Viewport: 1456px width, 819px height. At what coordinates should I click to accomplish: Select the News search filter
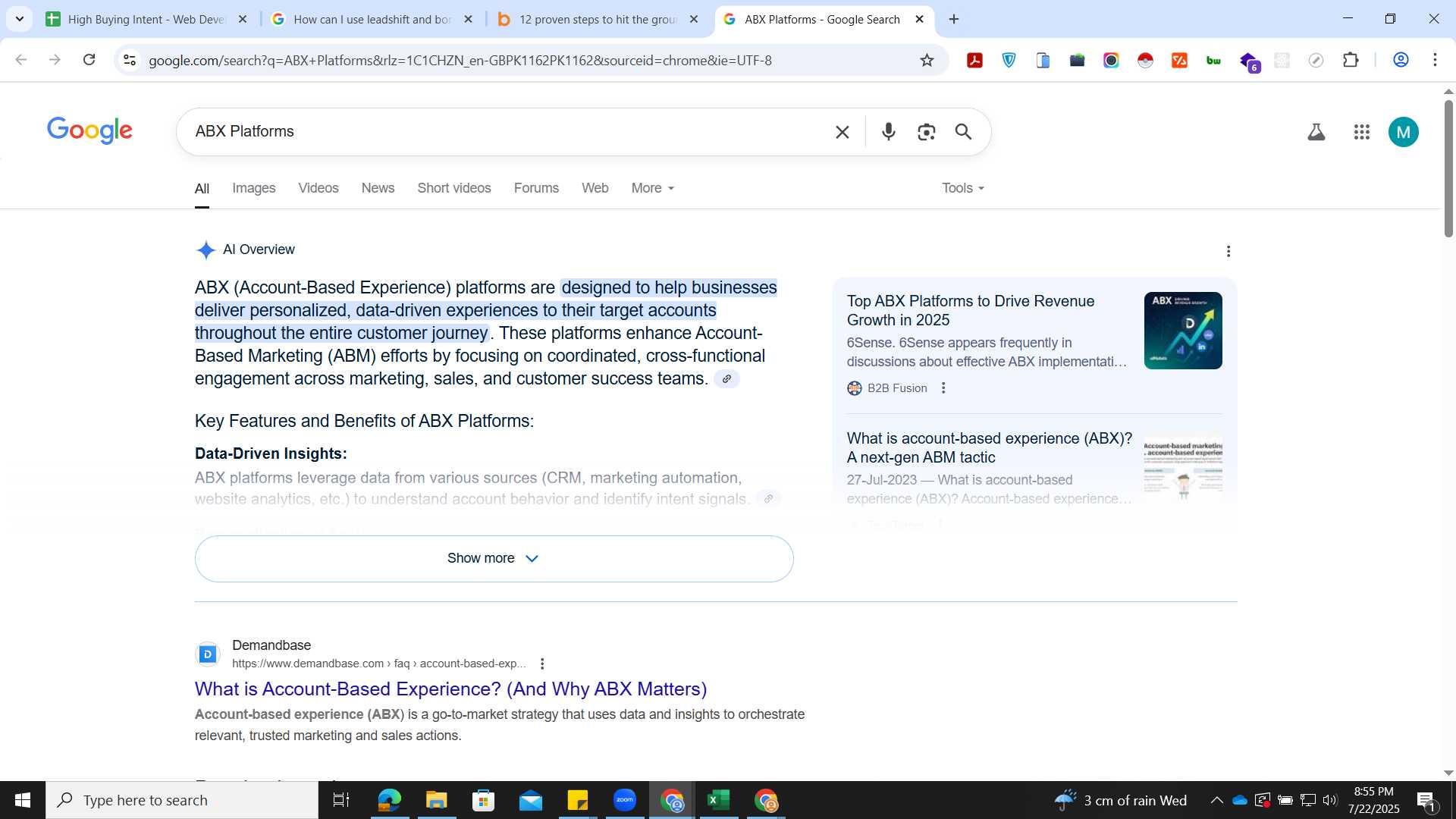click(378, 188)
